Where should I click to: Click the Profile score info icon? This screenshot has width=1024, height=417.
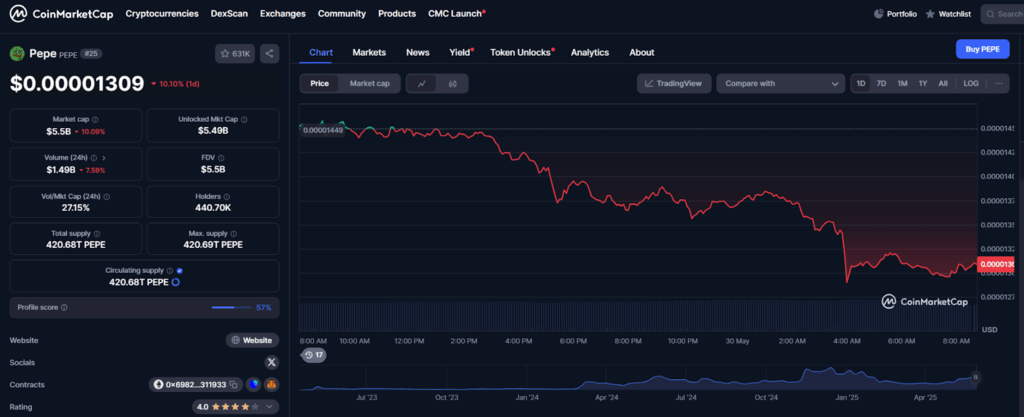pos(64,307)
